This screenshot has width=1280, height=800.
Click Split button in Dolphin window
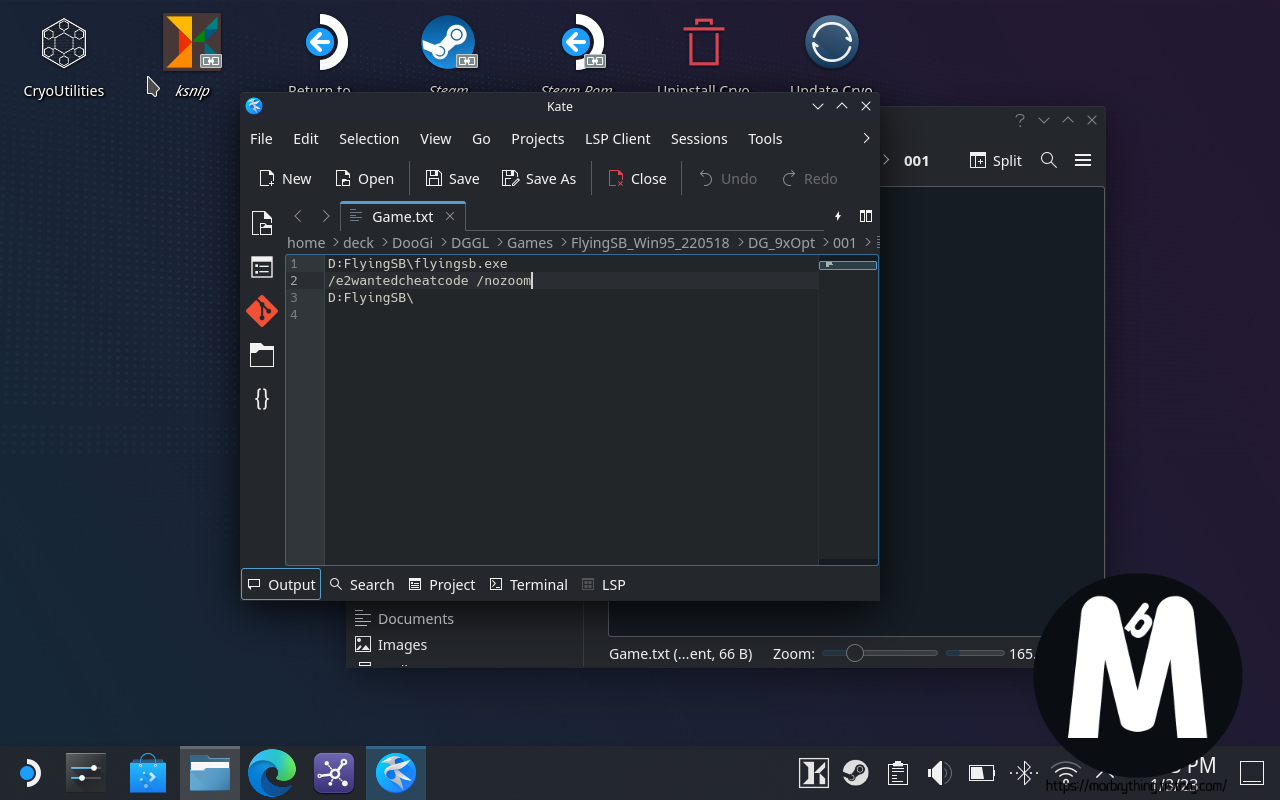[996, 160]
